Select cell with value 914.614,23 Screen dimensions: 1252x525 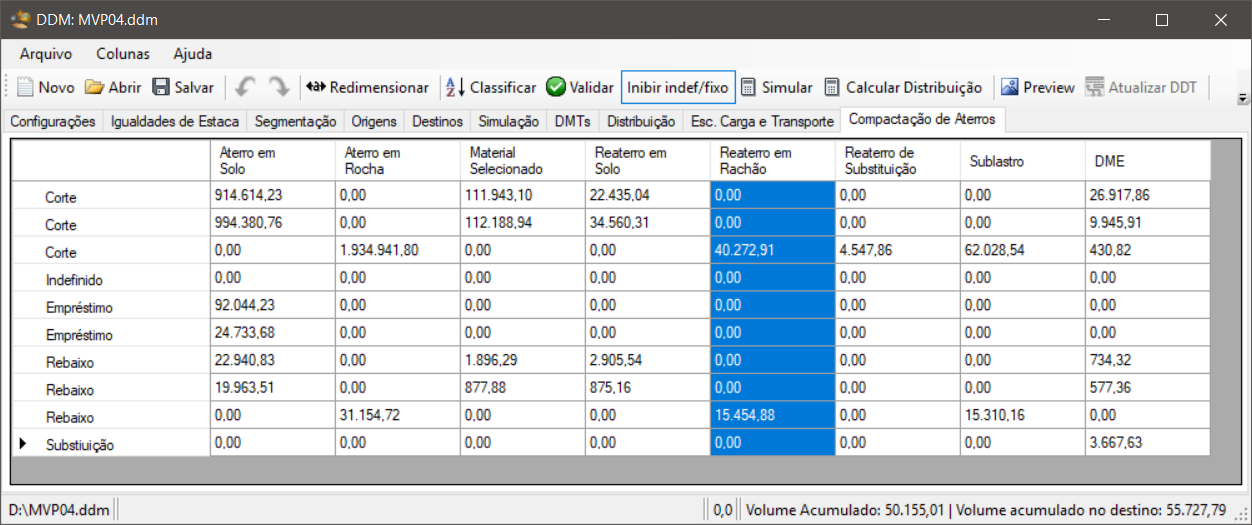272,195
